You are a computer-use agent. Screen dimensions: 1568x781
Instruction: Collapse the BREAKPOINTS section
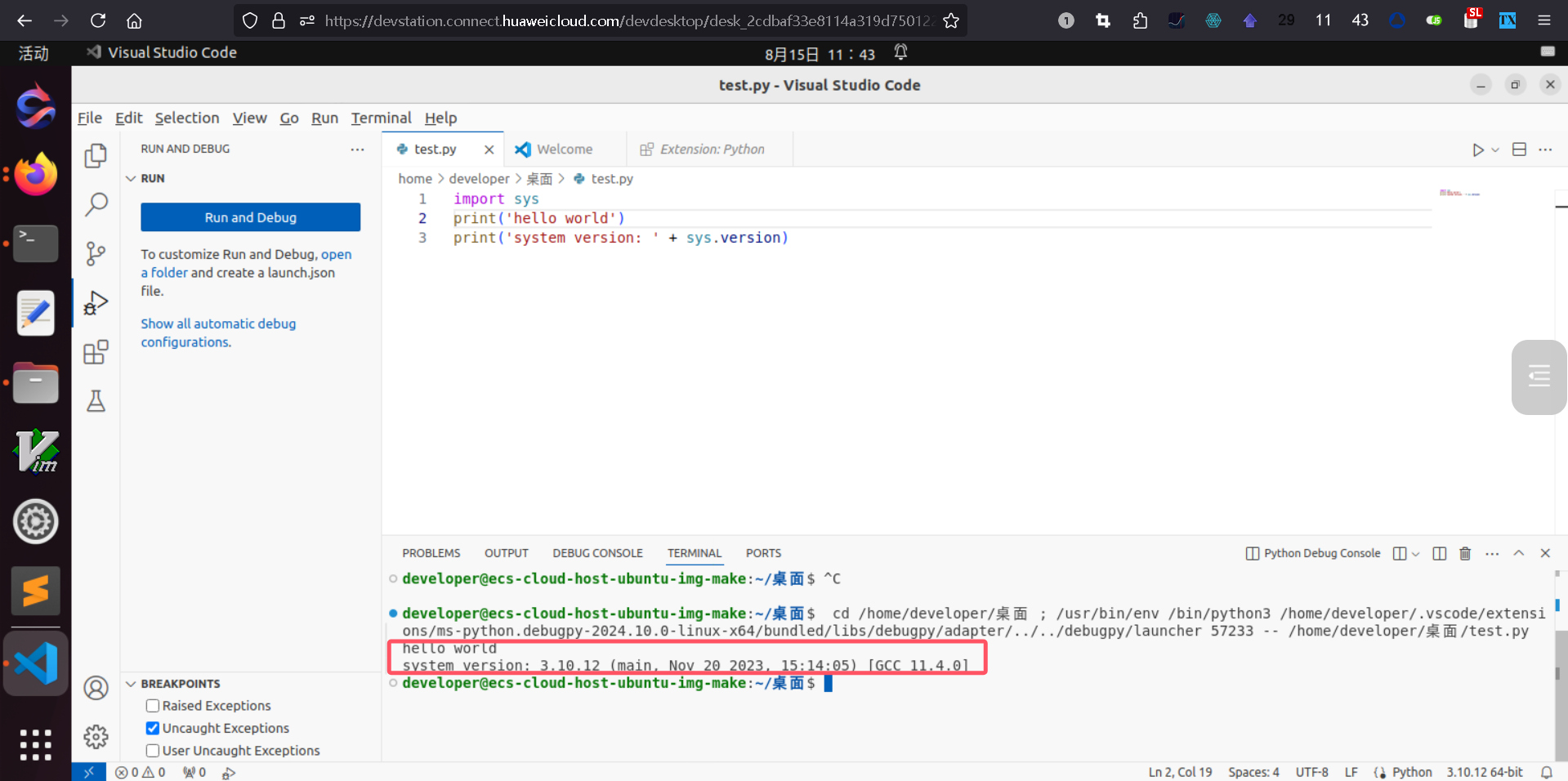click(131, 684)
